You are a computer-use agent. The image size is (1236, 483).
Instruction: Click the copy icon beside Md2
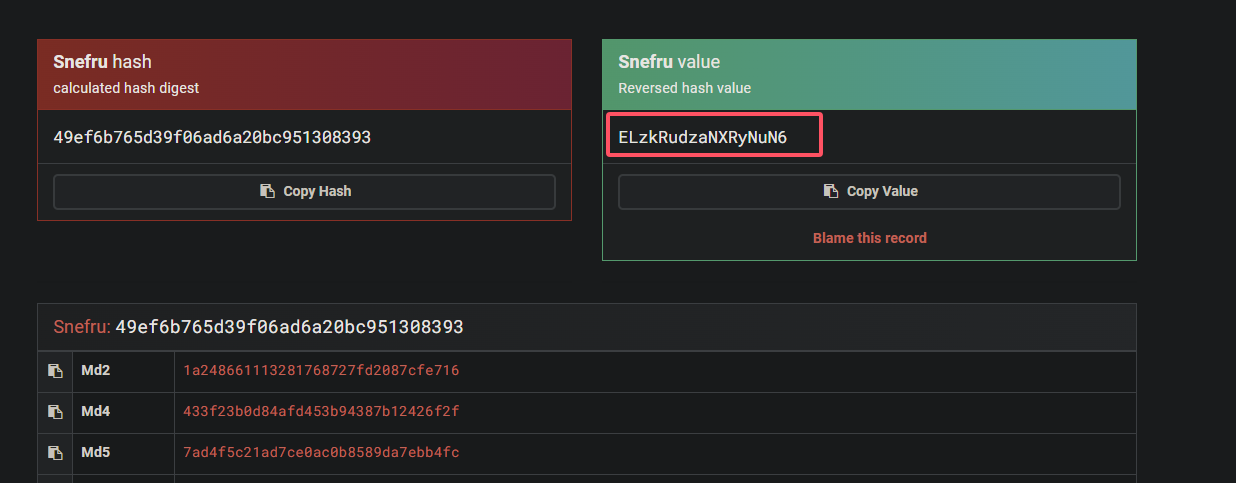click(x=55, y=371)
